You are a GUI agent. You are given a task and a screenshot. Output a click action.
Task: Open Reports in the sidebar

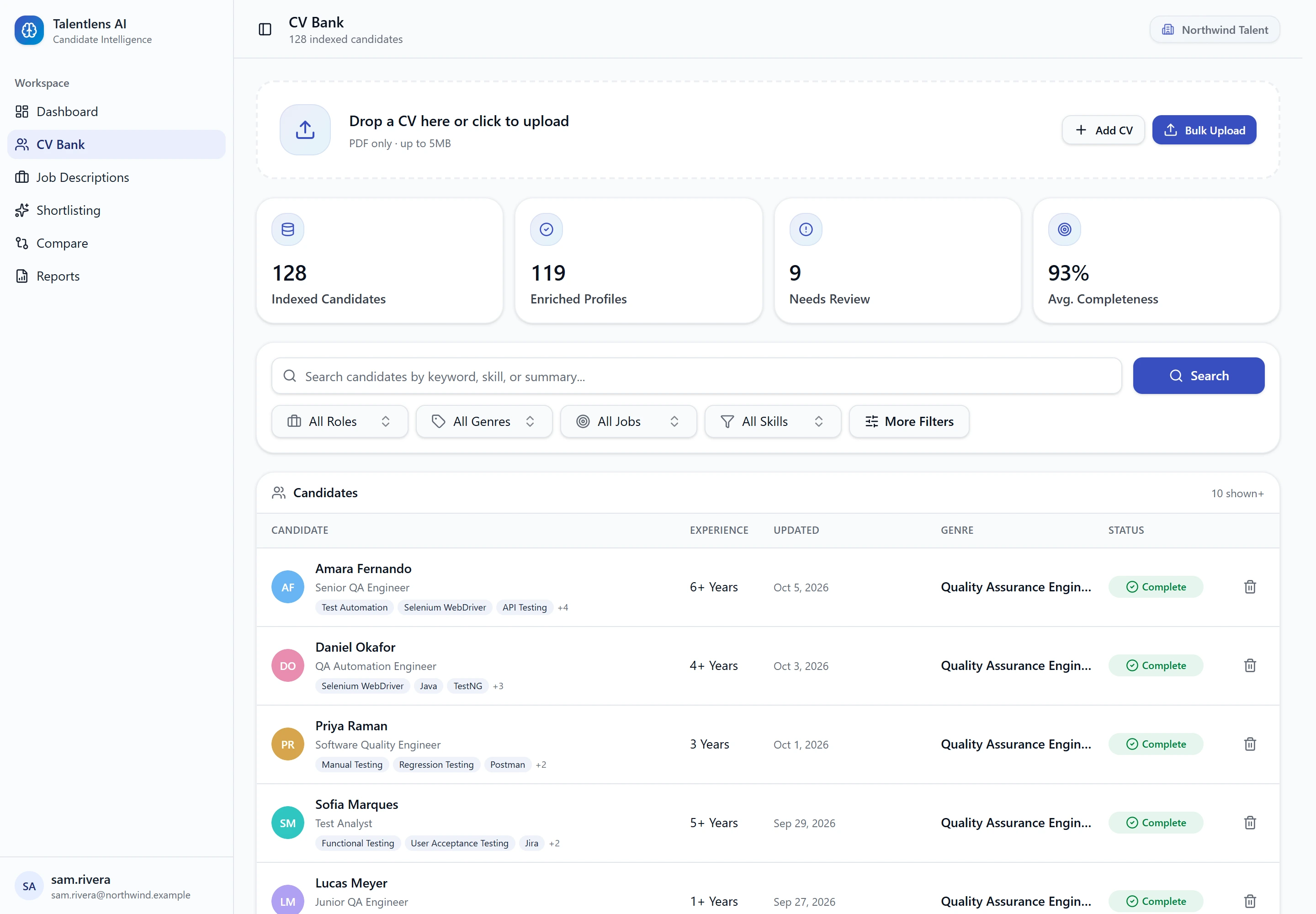(x=116, y=276)
